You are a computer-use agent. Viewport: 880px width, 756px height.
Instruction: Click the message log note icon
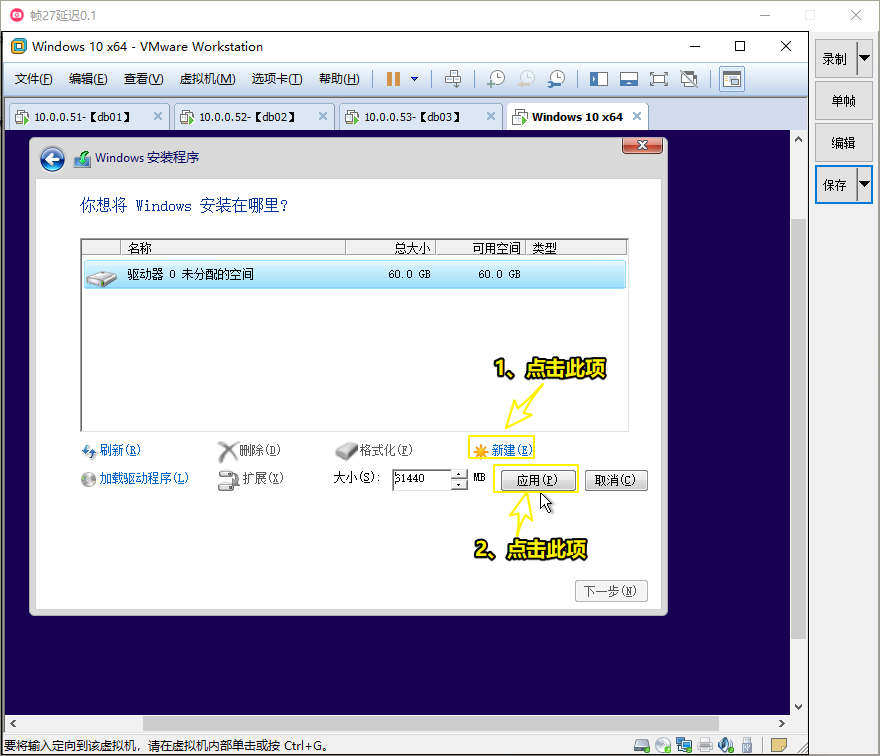779,745
